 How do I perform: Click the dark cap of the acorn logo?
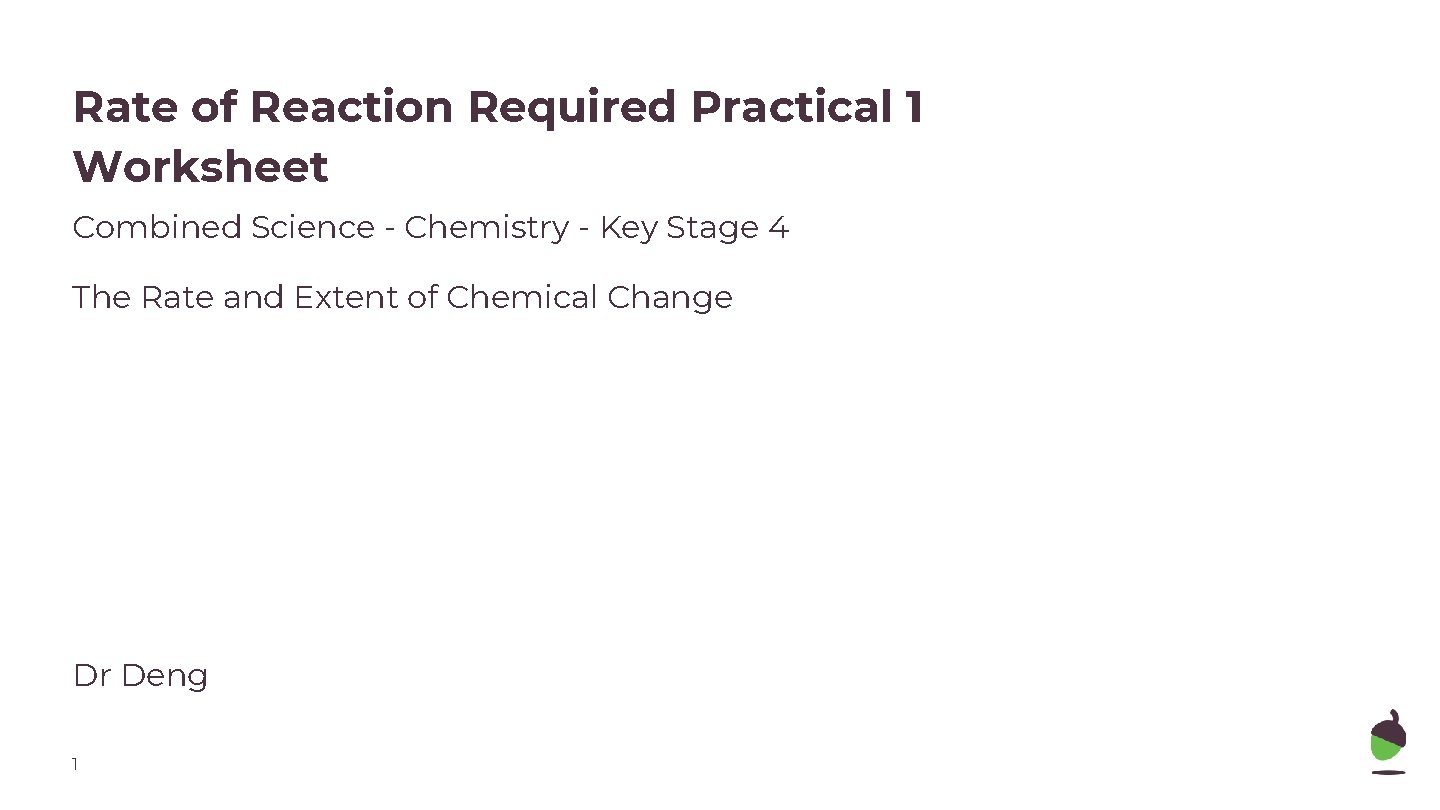click(x=1391, y=729)
